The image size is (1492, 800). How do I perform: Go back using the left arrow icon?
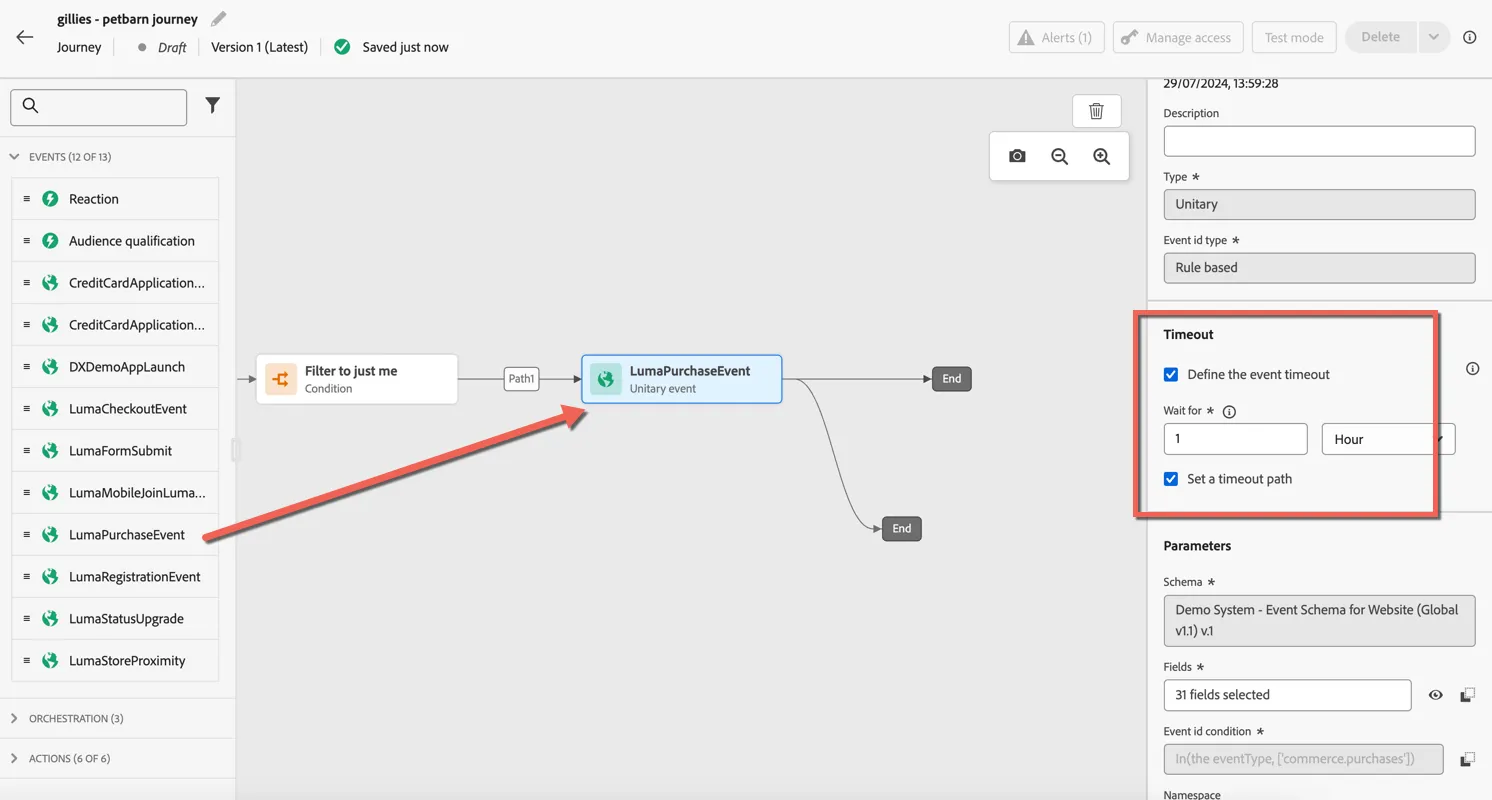[25, 37]
